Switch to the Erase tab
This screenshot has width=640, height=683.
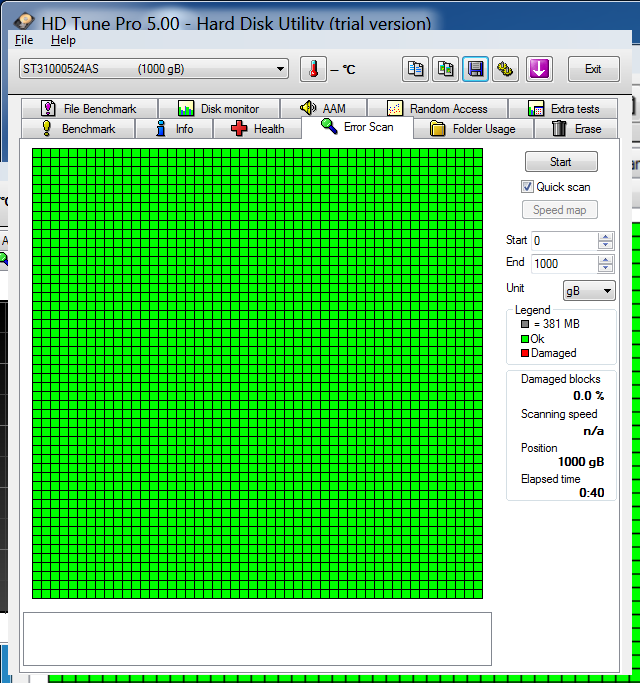coord(576,129)
